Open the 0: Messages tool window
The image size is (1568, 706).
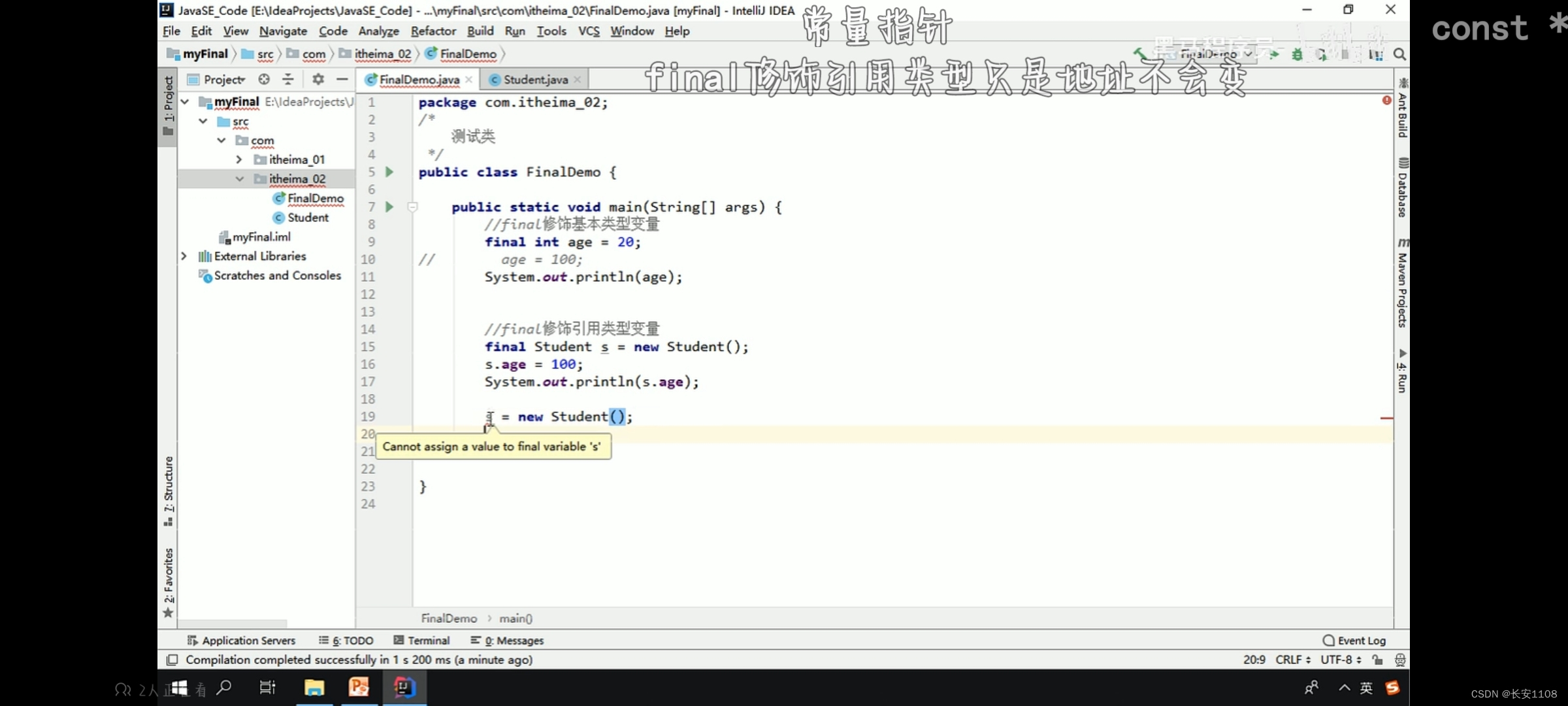point(507,641)
